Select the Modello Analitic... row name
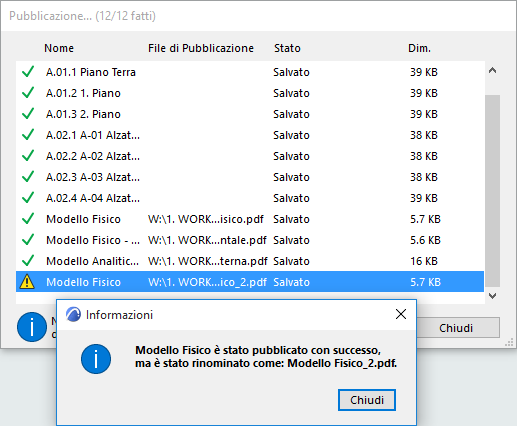Viewport: 517px width, 426px height. [x=93, y=261]
